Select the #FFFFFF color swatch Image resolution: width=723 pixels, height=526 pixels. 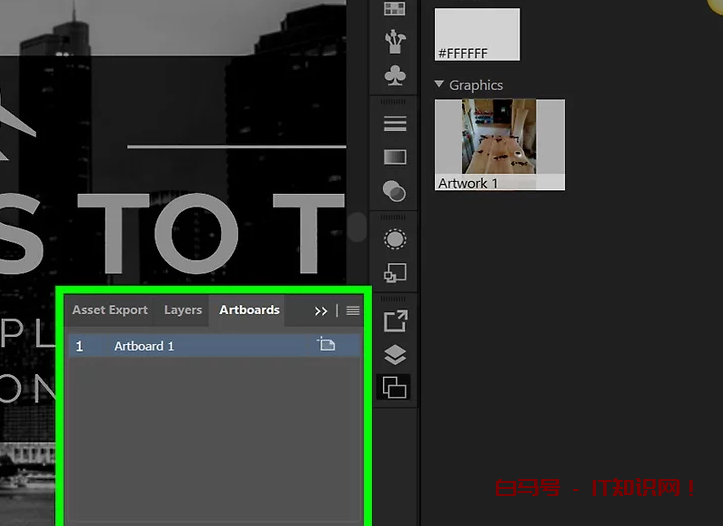tap(477, 34)
